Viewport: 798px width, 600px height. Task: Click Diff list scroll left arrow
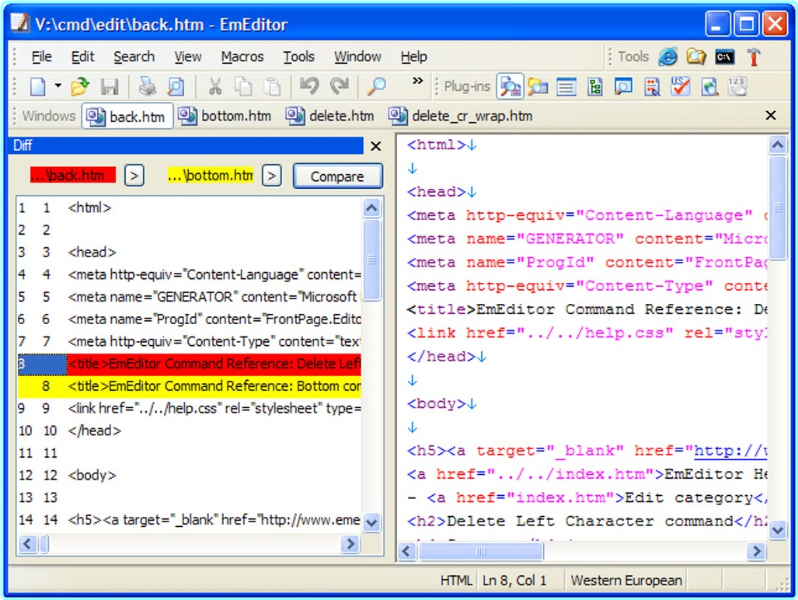[27, 544]
